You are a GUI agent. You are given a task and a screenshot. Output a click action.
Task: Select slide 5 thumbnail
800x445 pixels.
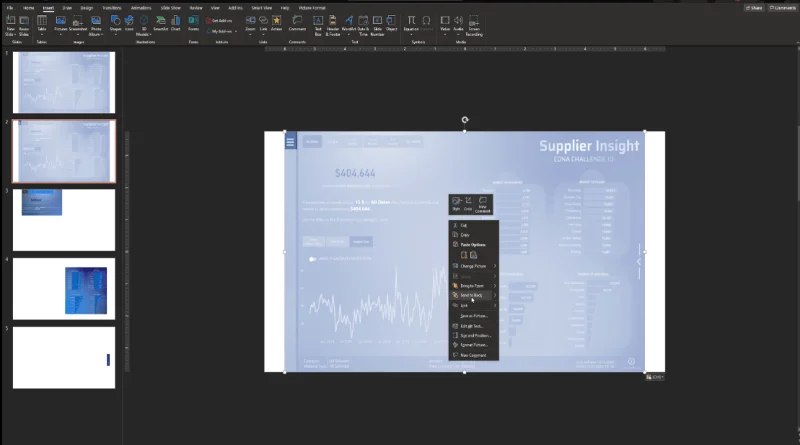click(x=64, y=358)
